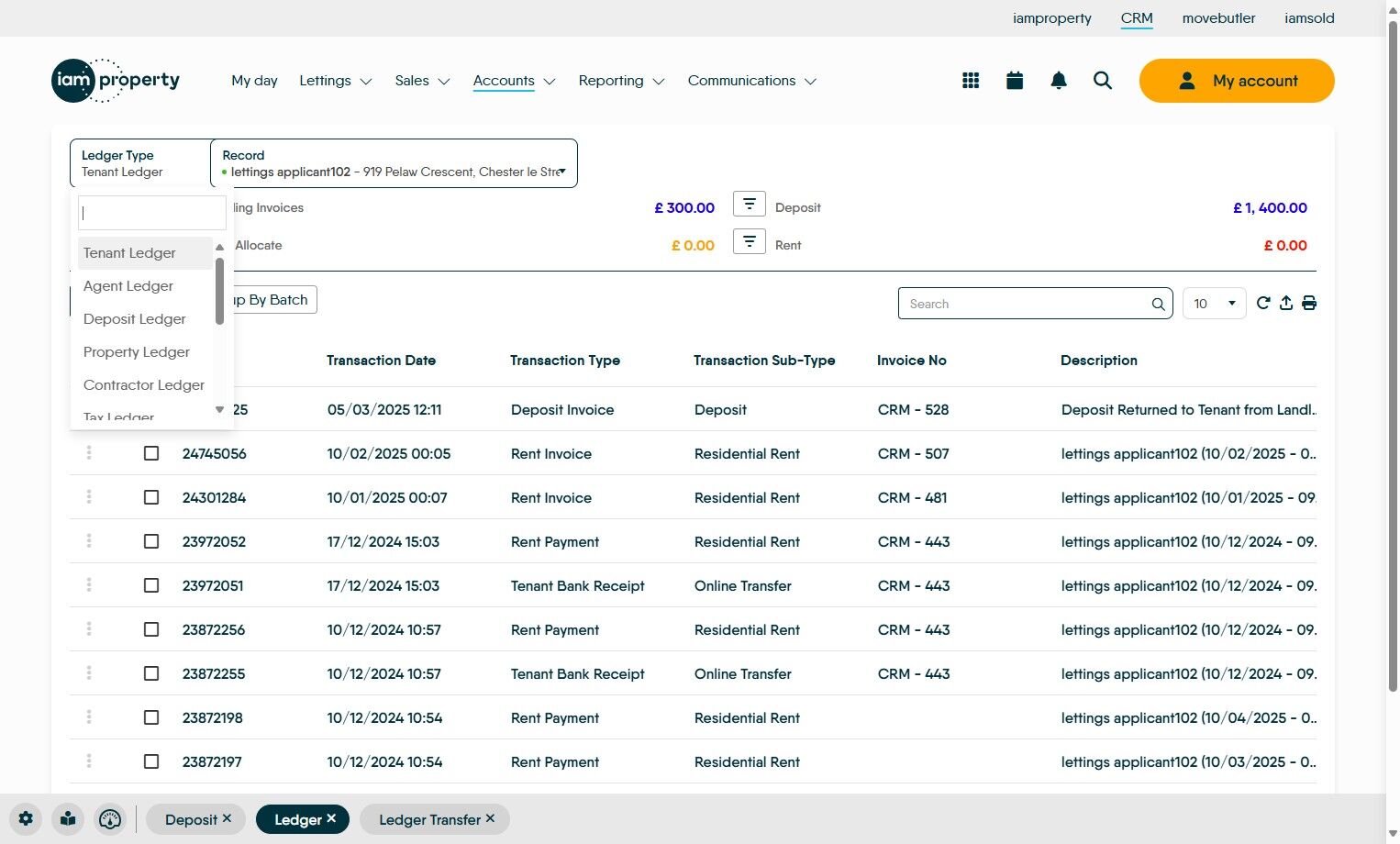Open the rows-per-page dropdown showing 10
The image size is (1400, 844).
(x=1215, y=304)
